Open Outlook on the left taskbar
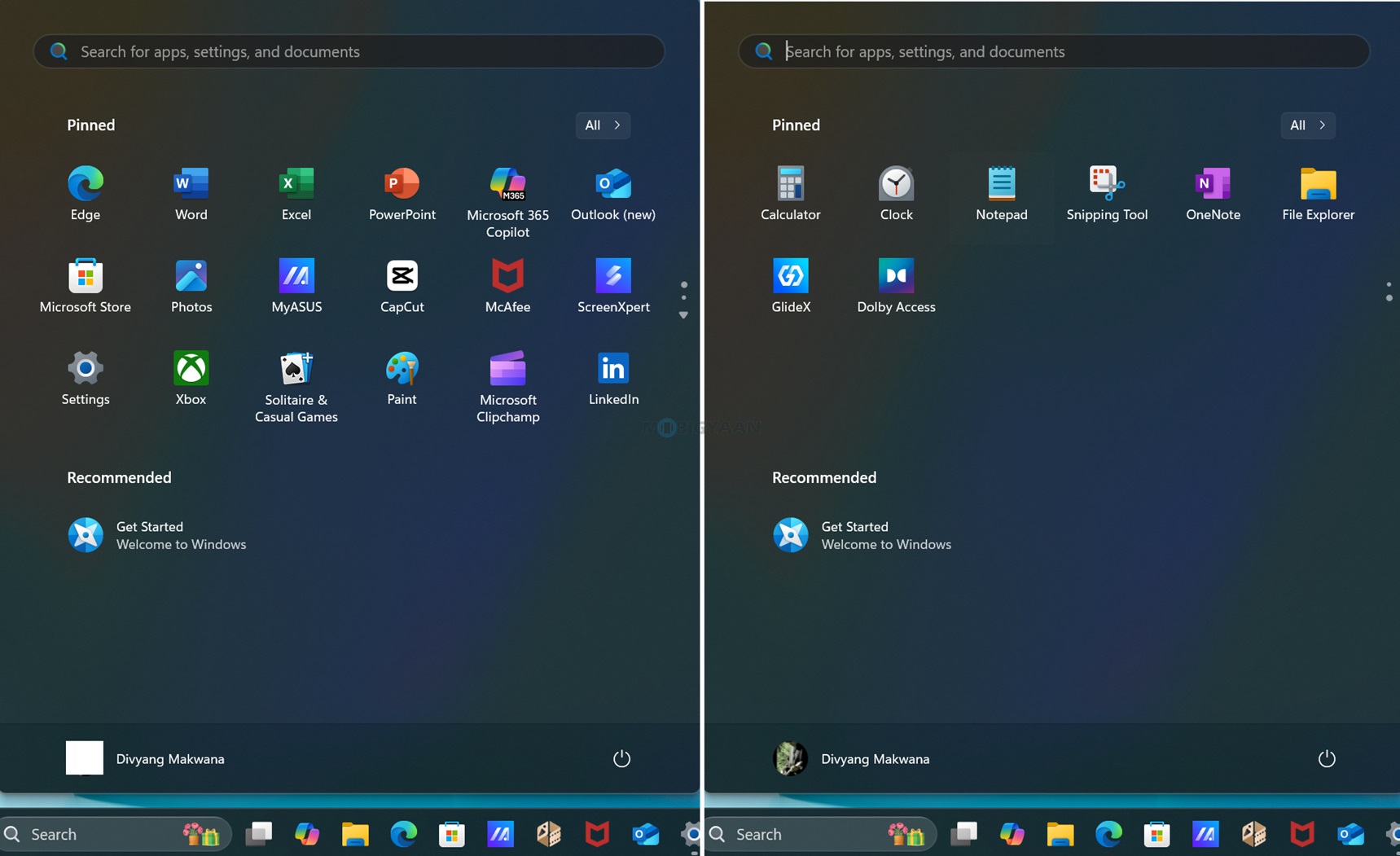This screenshot has height=856, width=1400. click(645, 834)
